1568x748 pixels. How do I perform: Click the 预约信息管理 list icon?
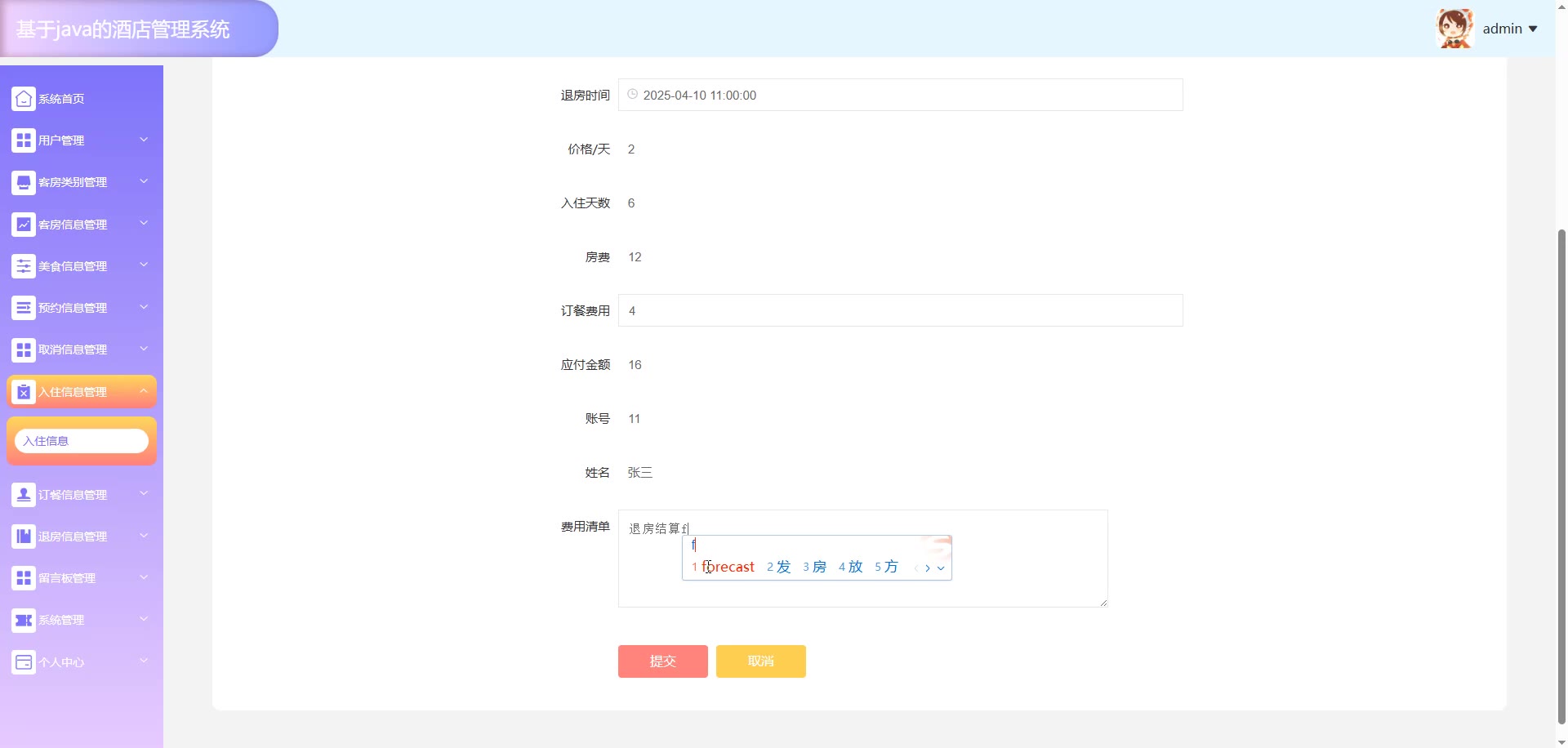pyautogui.click(x=24, y=308)
